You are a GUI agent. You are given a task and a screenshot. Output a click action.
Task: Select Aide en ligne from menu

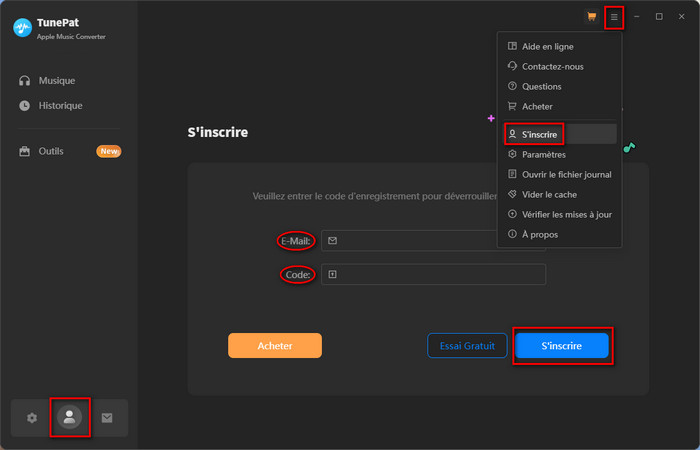coord(547,46)
